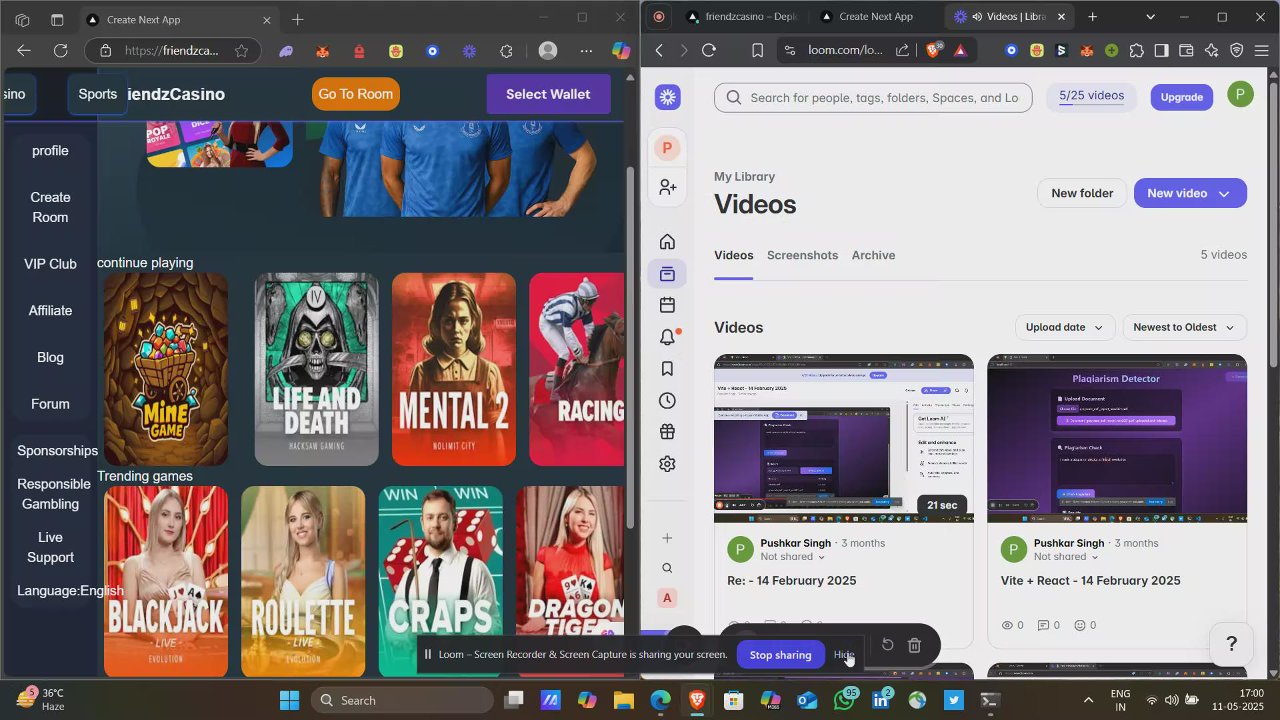Image resolution: width=1280 pixels, height=720 pixels.
Task: Open Blog in casino sidebar
Action: coord(50,357)
